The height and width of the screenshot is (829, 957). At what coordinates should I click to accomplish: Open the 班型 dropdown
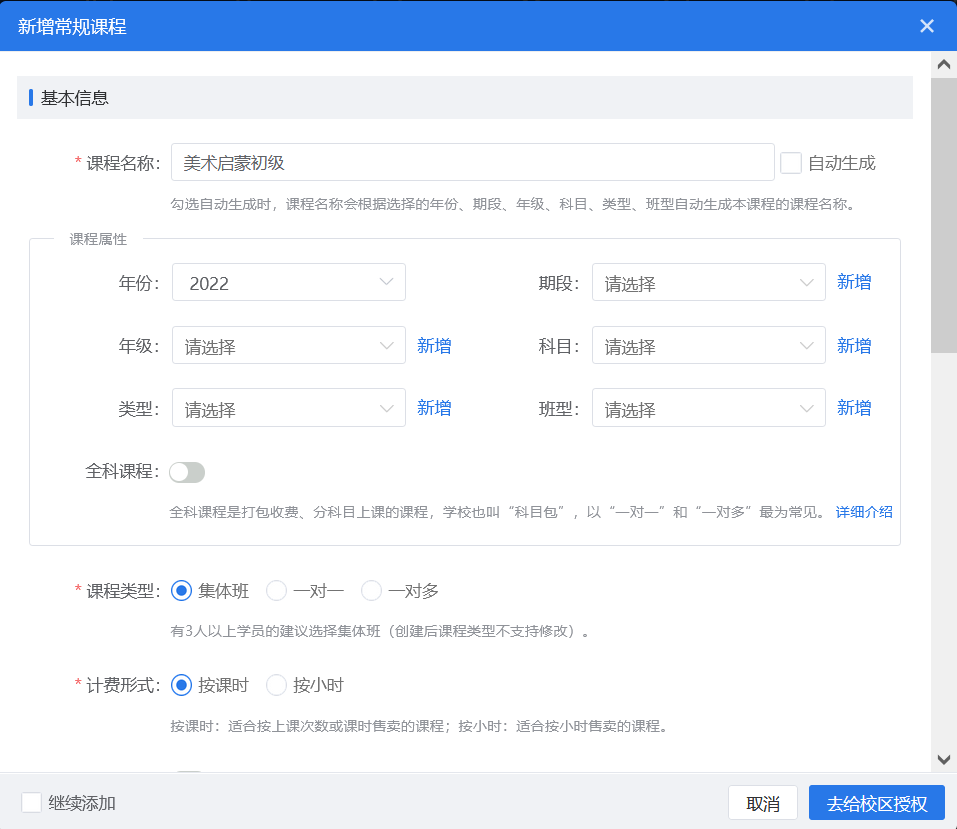coord(709,407)
